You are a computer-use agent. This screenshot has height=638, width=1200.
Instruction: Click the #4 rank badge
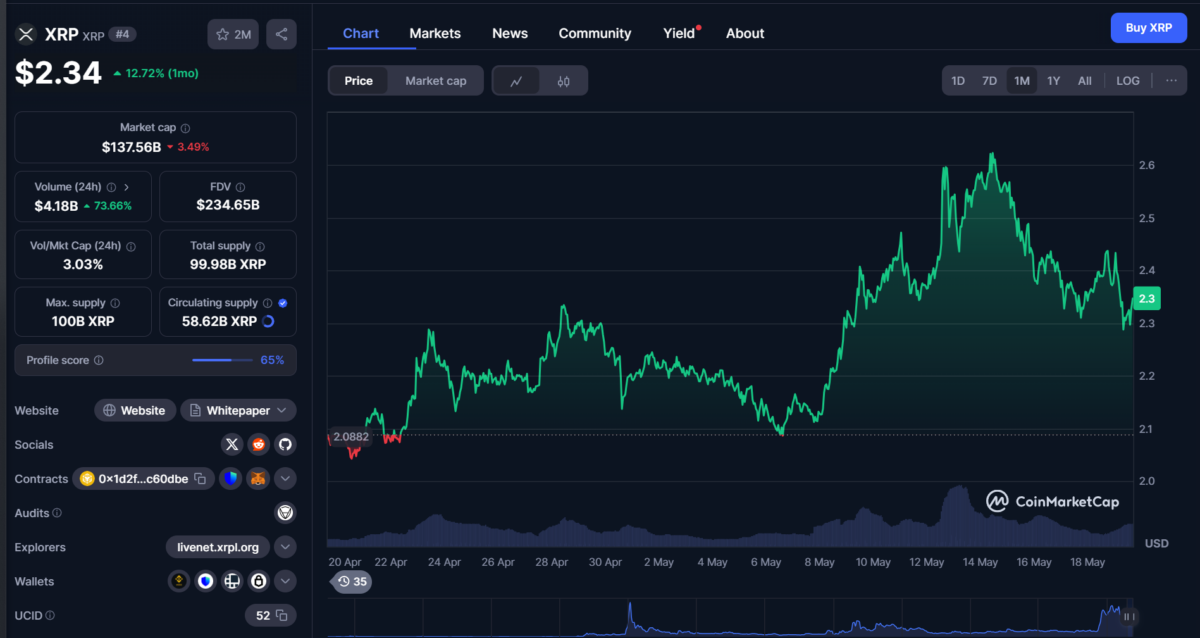pos(123,34)
